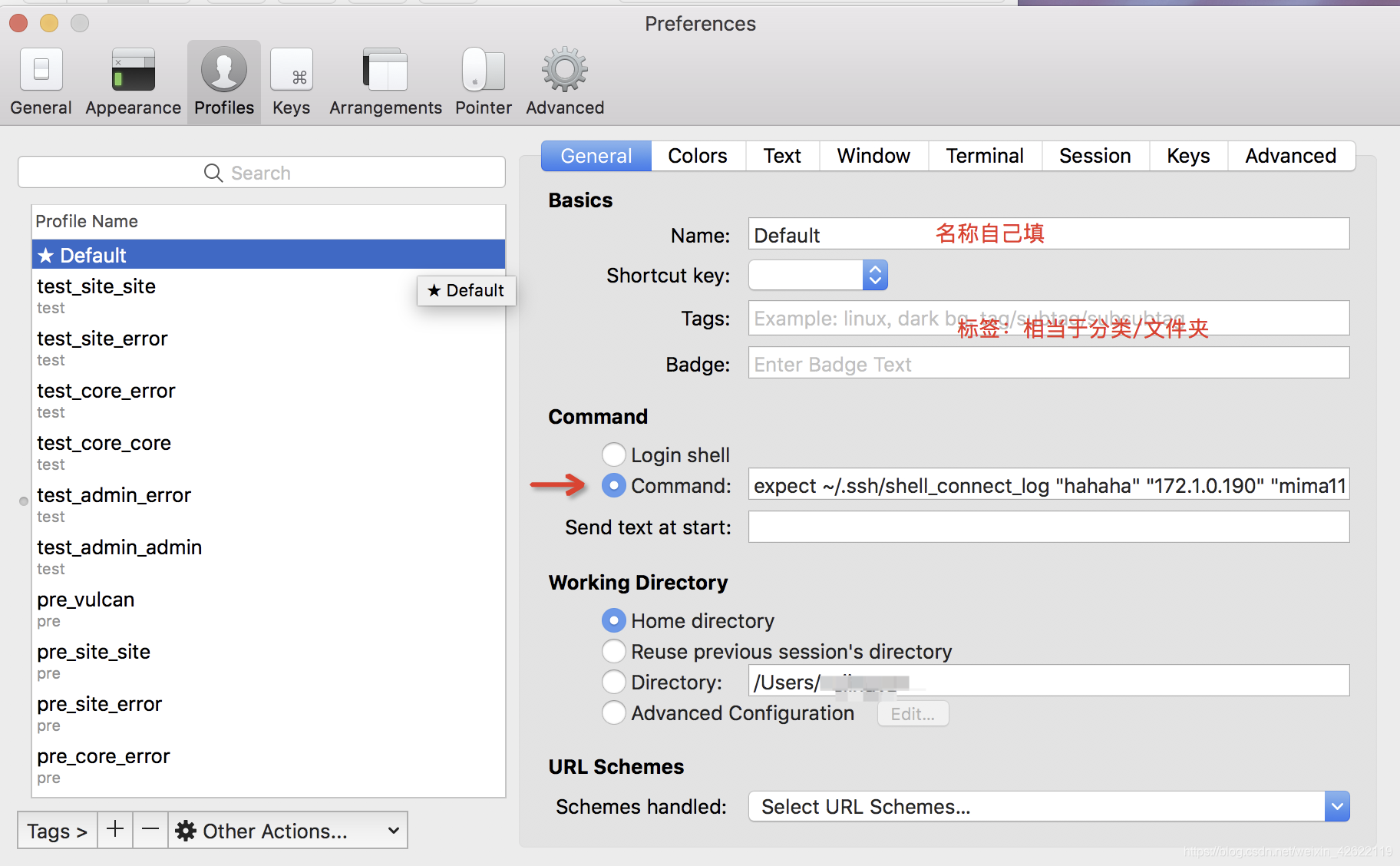The image size is (1400, 866).
Task: Select the pre_vulcan profile
Action: tap(269, 609)
